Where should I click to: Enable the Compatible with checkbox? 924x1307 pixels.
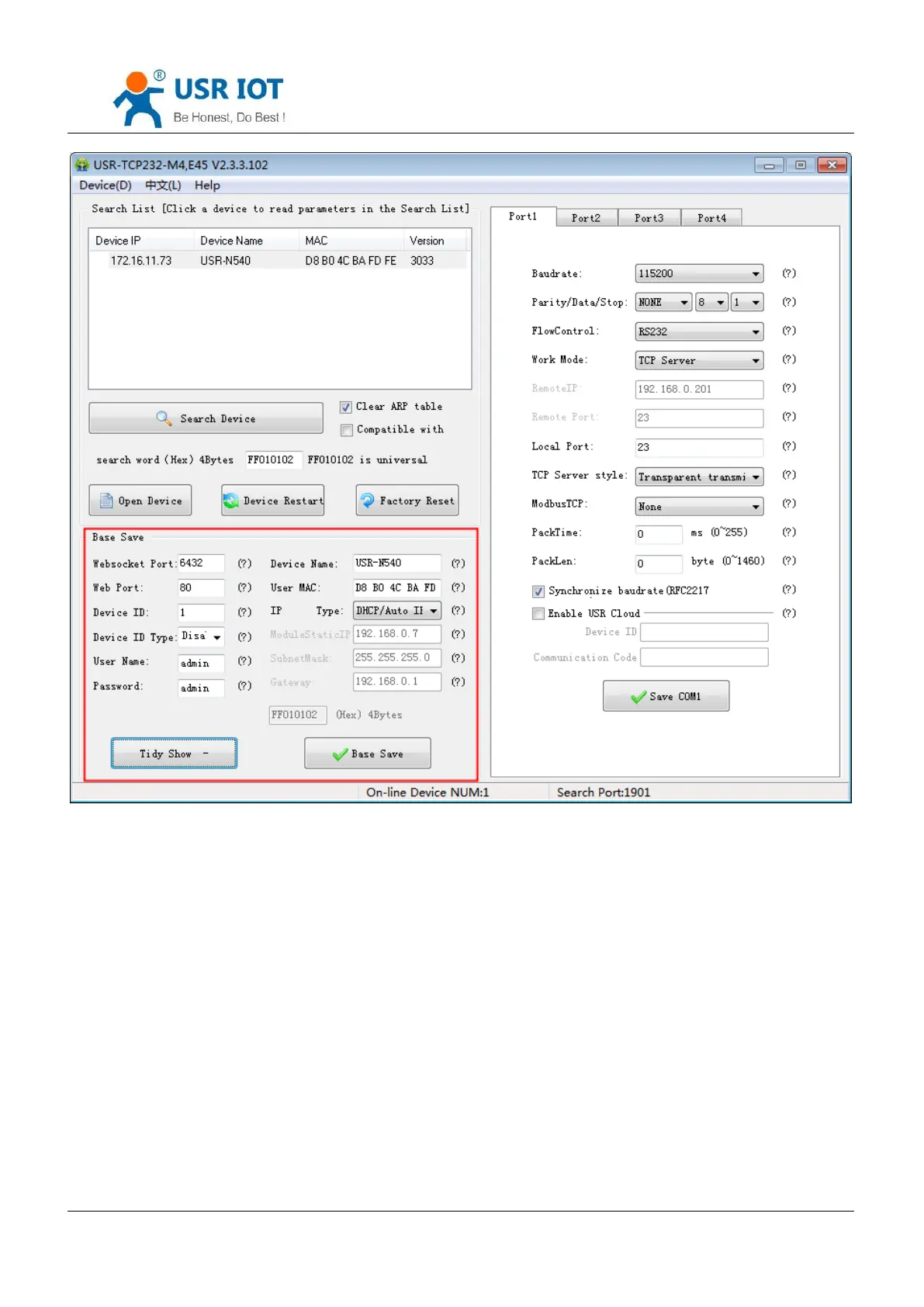click(x=346, y=430)
